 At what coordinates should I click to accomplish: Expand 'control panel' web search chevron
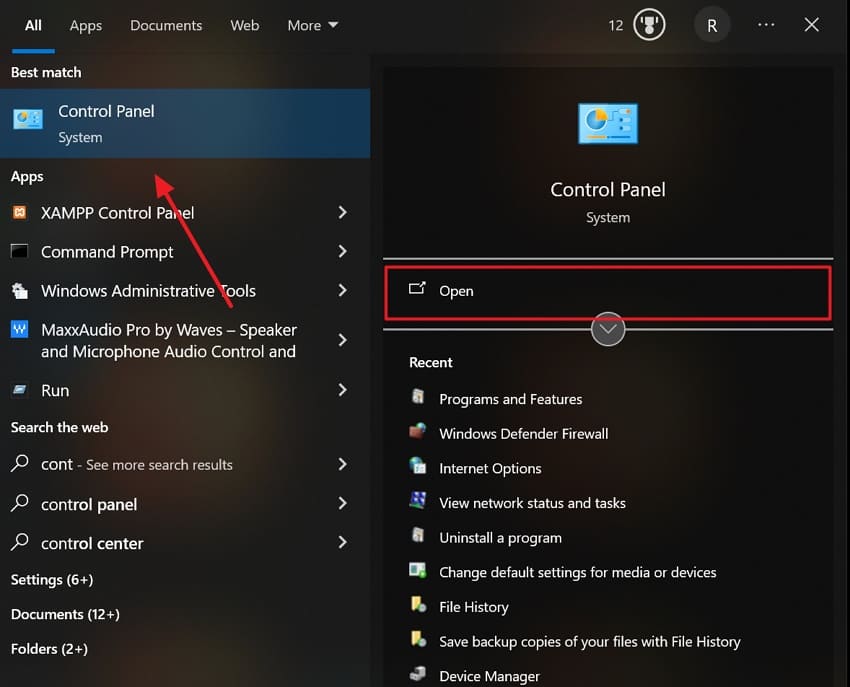(x=342, y=504)
